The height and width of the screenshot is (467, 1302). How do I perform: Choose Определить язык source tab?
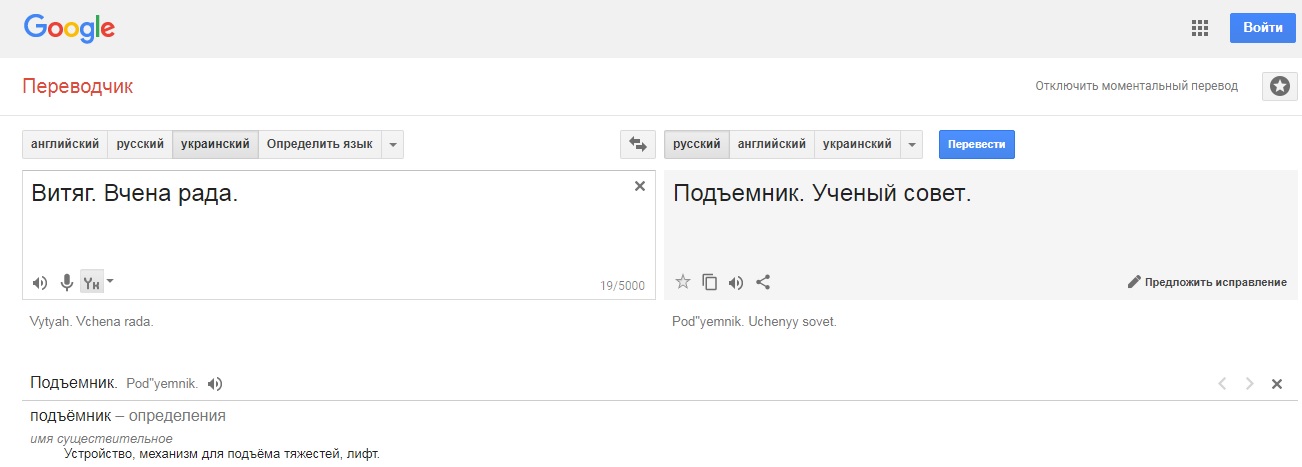(319, 144)
